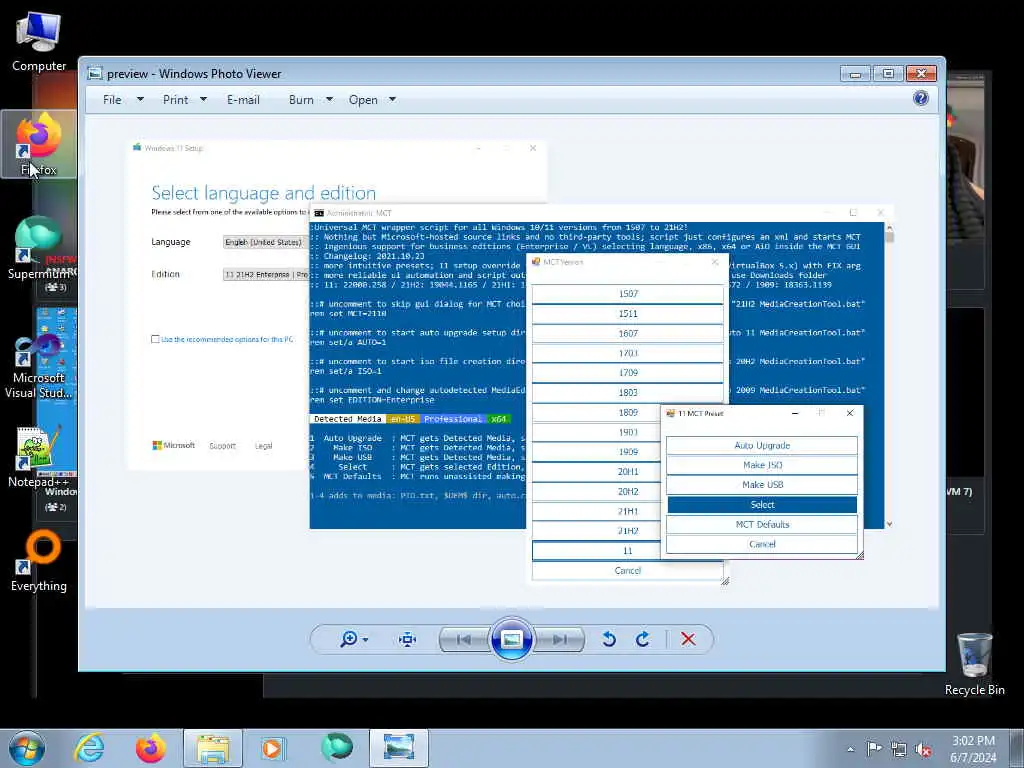Expand the File dropdown arrow
Viewport: 1024px width, 768px height.
click(x=140, y=100)
